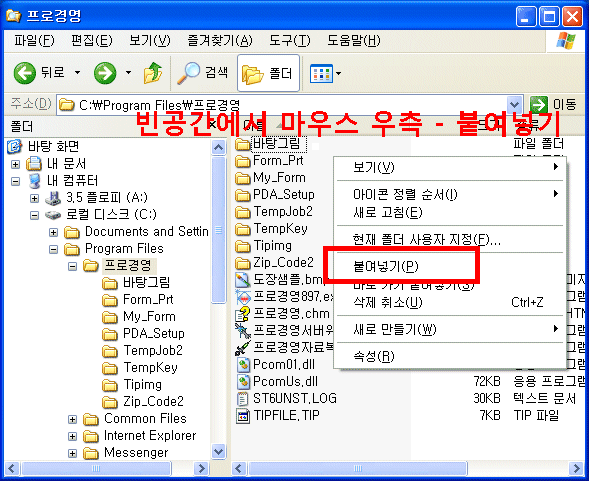Select the ST6UNST.LOG text file
The height and width of the screenshot is (481, 589).
point(294,398)
